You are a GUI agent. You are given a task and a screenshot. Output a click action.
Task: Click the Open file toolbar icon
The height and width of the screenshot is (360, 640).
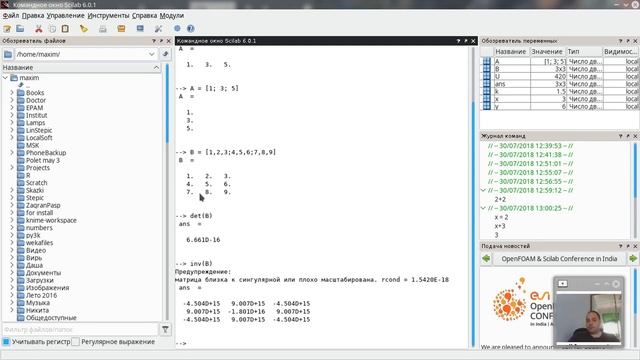click(x=20, y=29)
